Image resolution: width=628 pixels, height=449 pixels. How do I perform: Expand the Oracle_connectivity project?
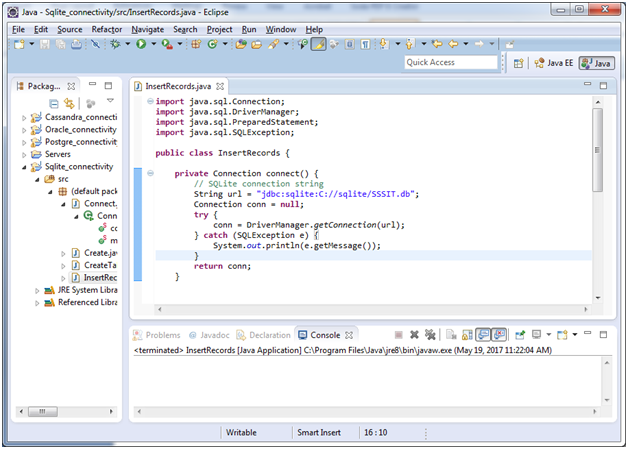(24, 130)
